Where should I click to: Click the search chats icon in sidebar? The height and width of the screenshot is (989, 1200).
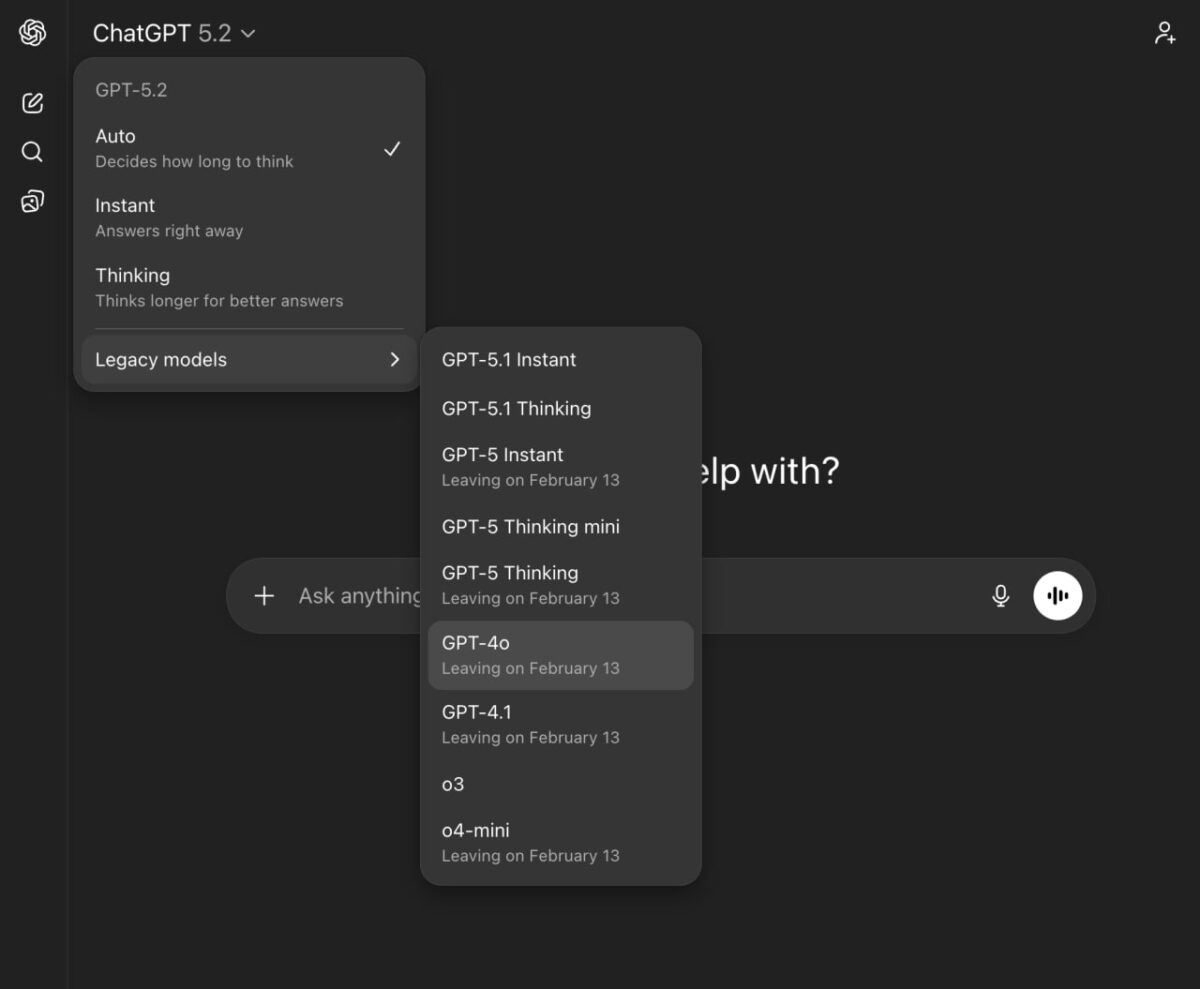(x=32, y=151)
